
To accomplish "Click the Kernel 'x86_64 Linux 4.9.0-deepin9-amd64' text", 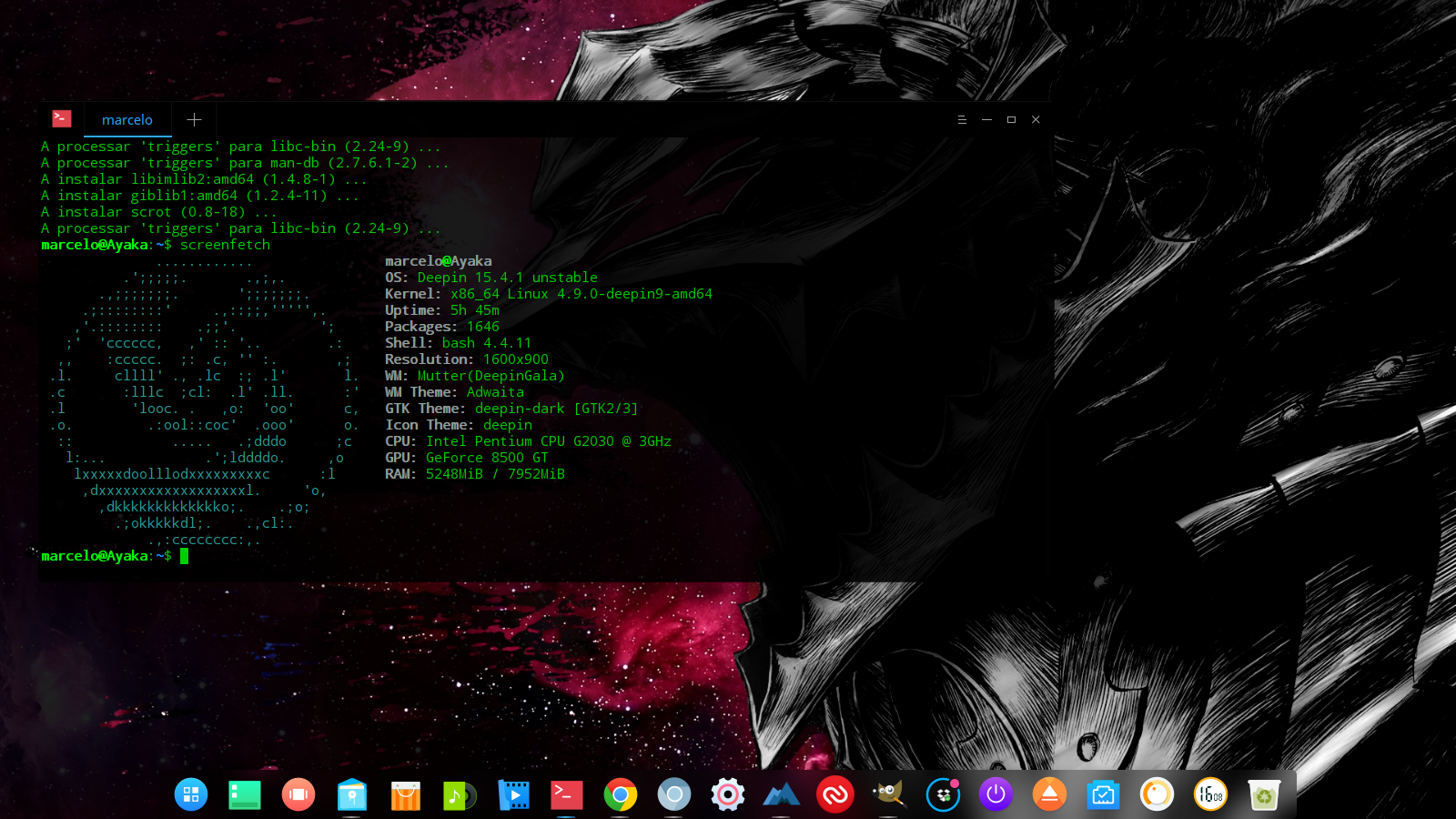I will (x=581, y=294).
